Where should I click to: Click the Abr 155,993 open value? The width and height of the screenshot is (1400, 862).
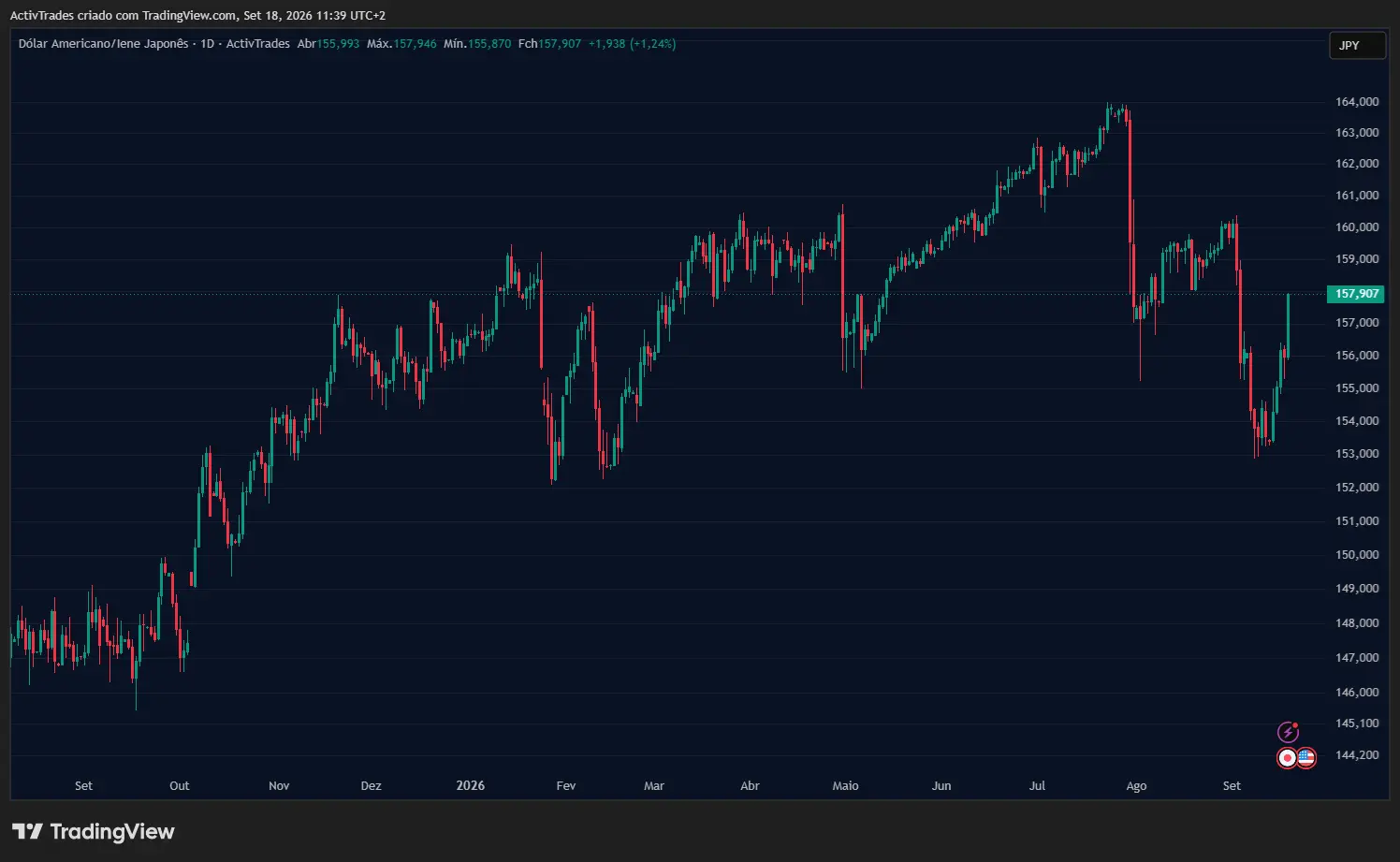[328, 44]
